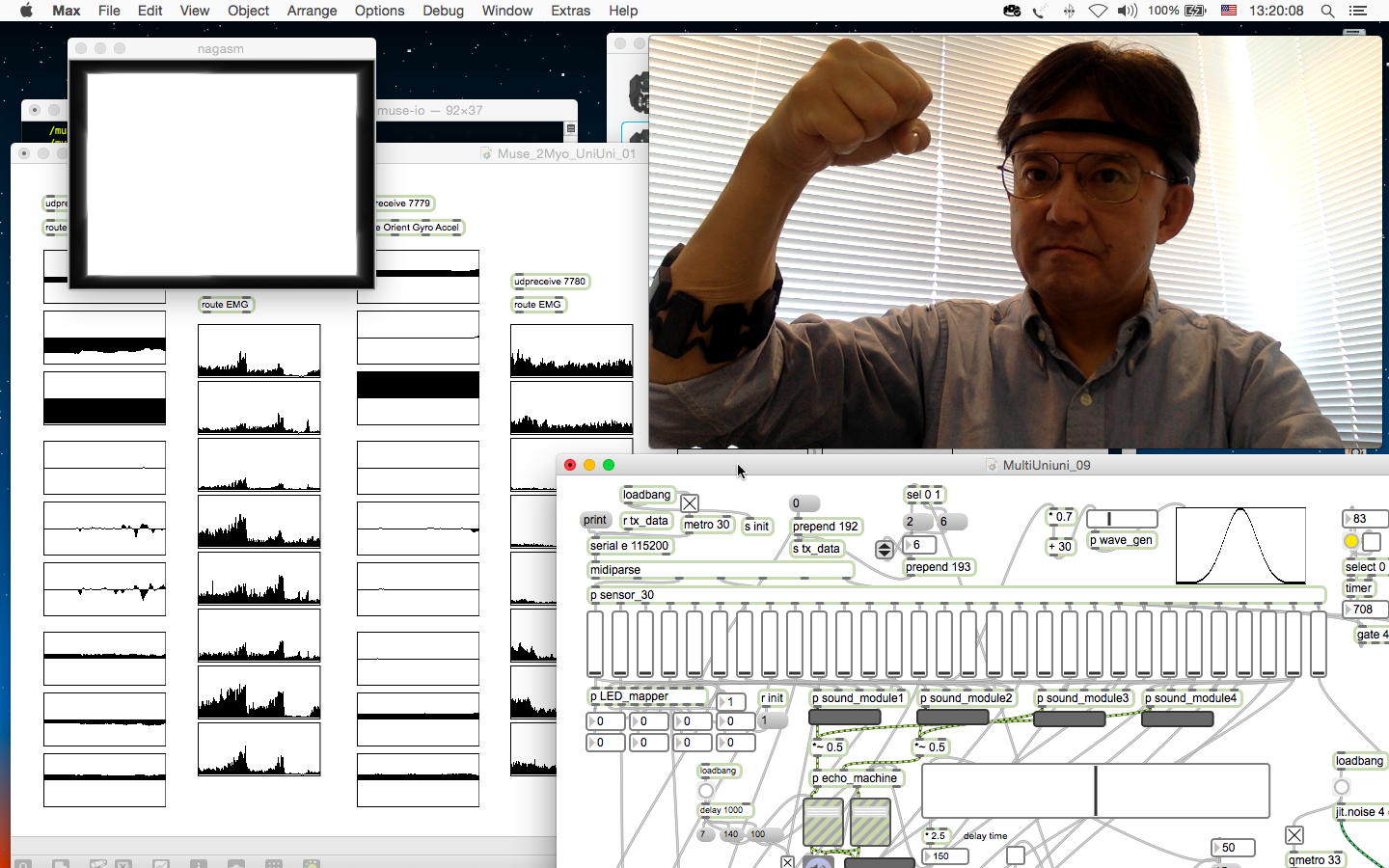Click the print message box
Screen dimensions: 1389x868
pyautogui.click(x=595, y=520)
